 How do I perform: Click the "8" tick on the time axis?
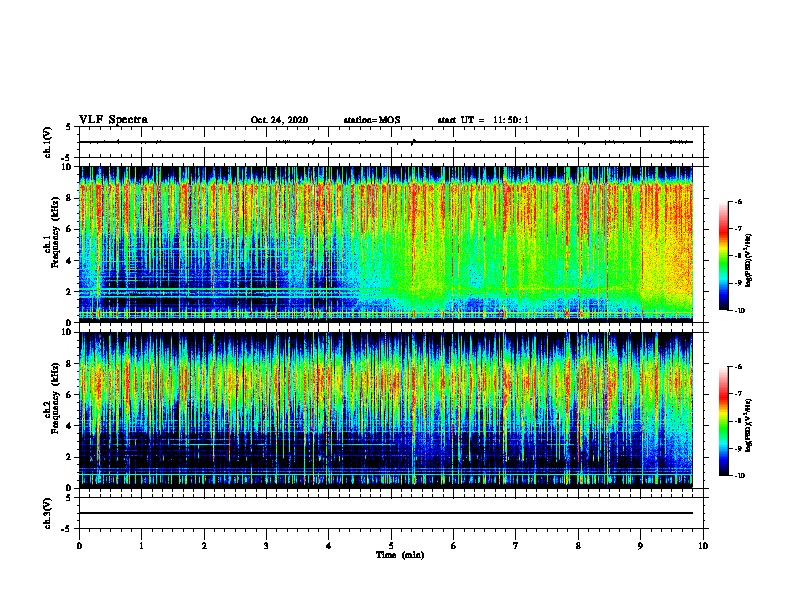pos(578,546)
